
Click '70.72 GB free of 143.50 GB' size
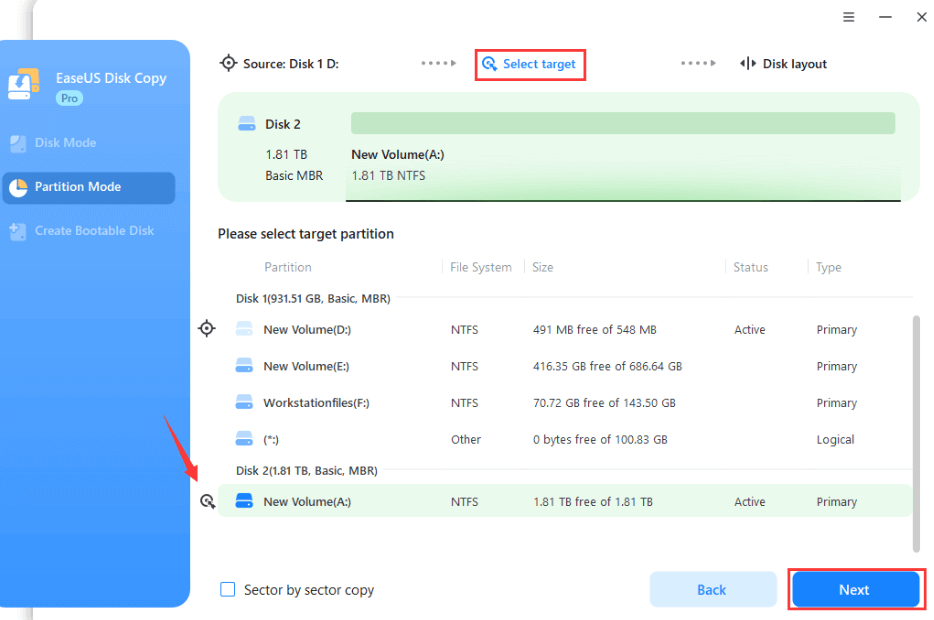tap(605, 403)
